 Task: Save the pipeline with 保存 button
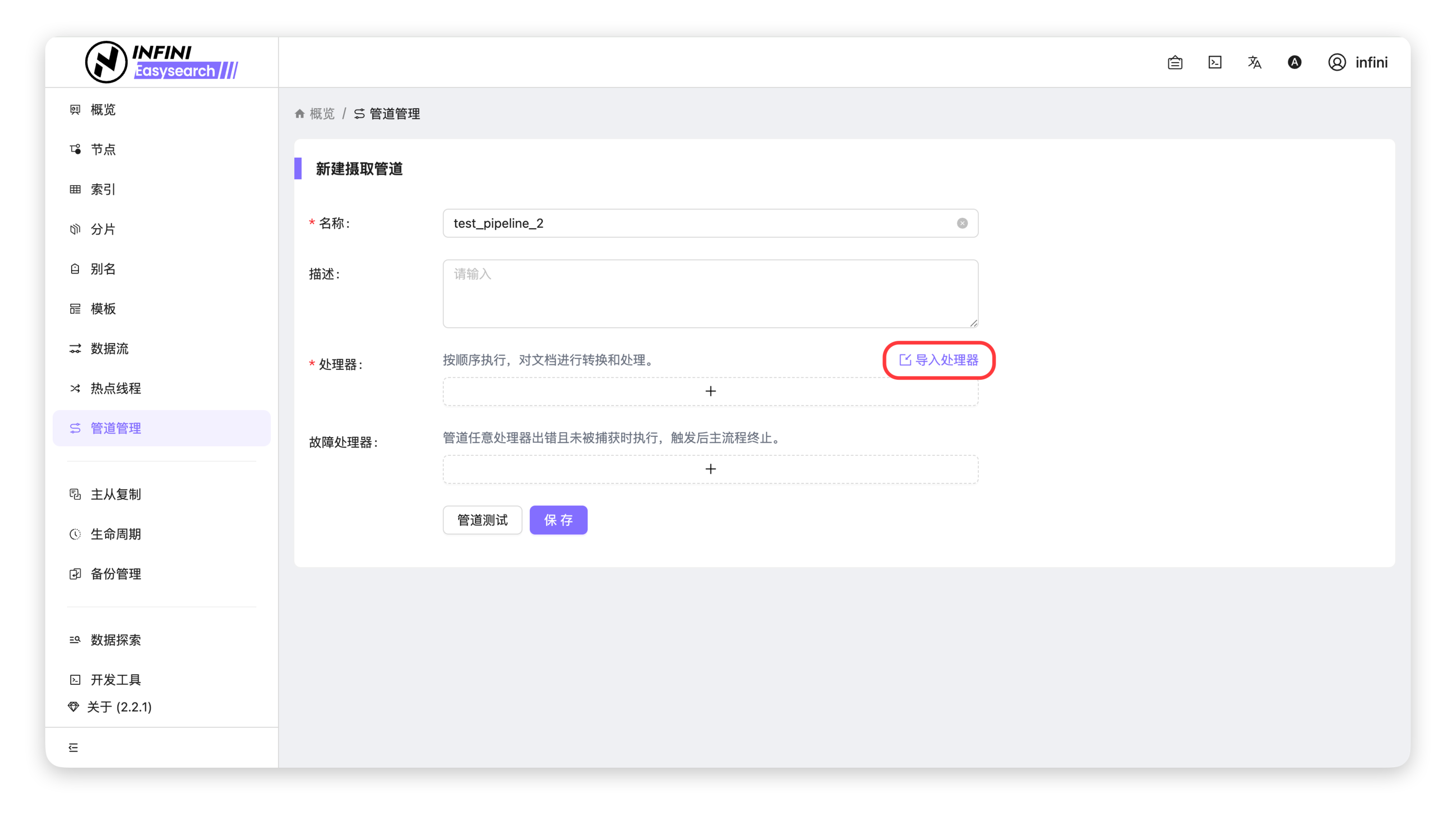[558, 520]
